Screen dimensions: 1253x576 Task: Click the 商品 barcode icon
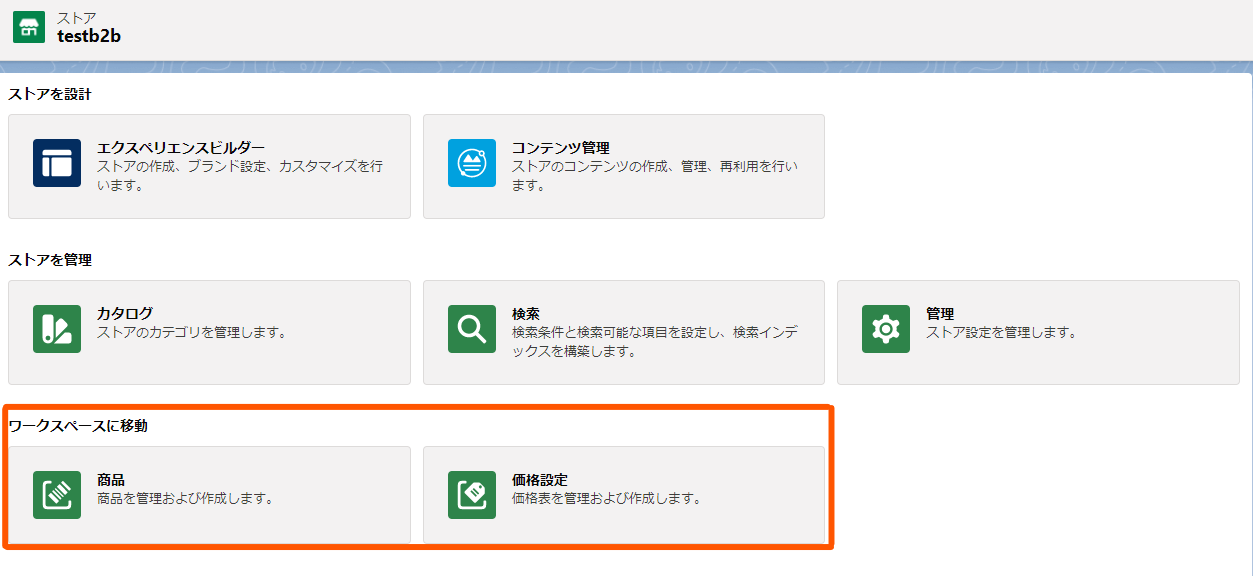57,495
